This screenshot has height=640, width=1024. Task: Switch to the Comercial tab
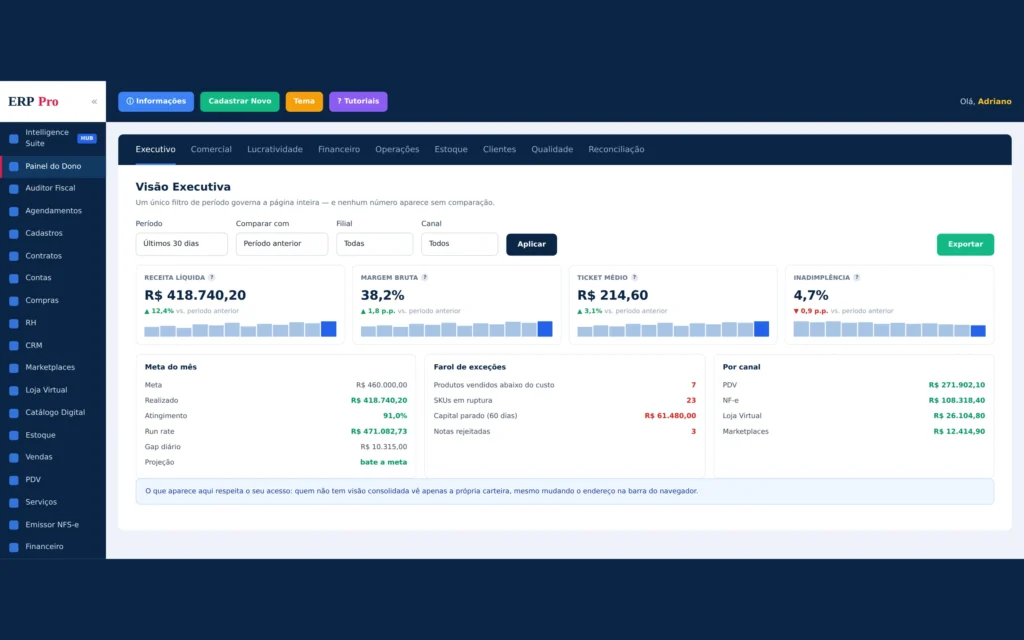pos(211,150)
